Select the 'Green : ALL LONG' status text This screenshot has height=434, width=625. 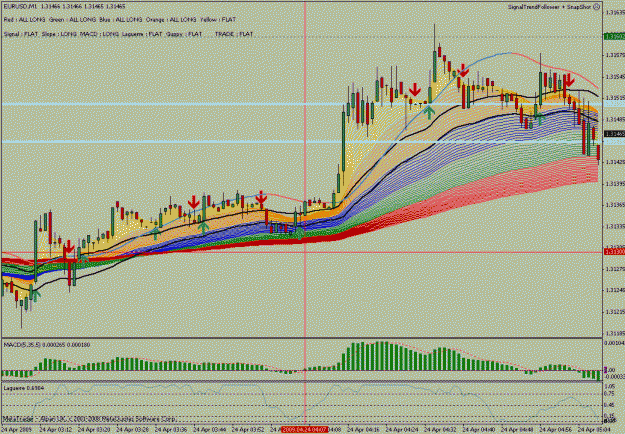[72, 20]
